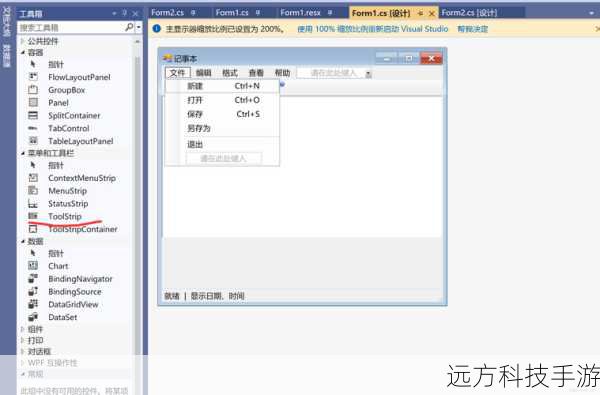600x395 pixels.
Task: Expand the 公共控件 toolbox group
Action: pyautogui.click(x=23, y=41)
